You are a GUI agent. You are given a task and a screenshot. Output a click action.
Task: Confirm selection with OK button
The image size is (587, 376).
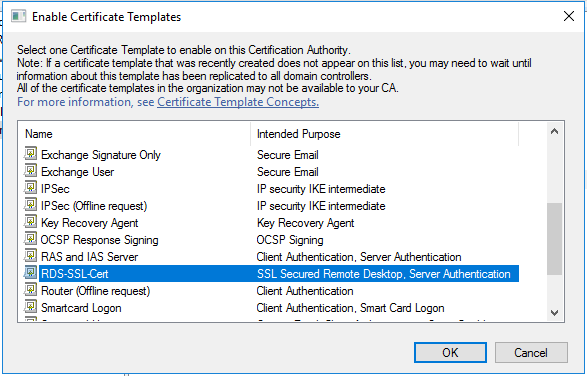click(450, 352)
